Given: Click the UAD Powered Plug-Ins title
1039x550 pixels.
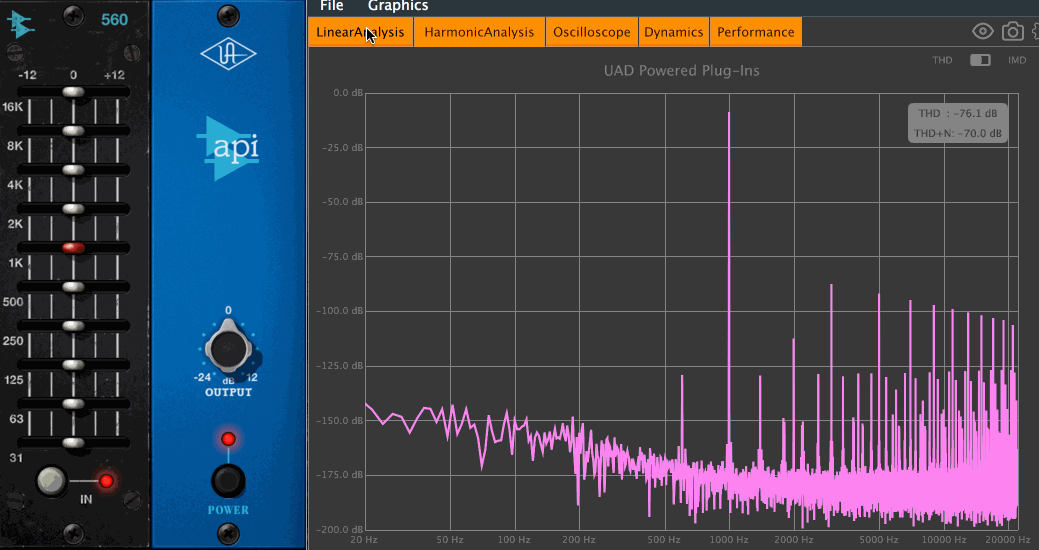Looking at the screenshot, I should [681, 70].
